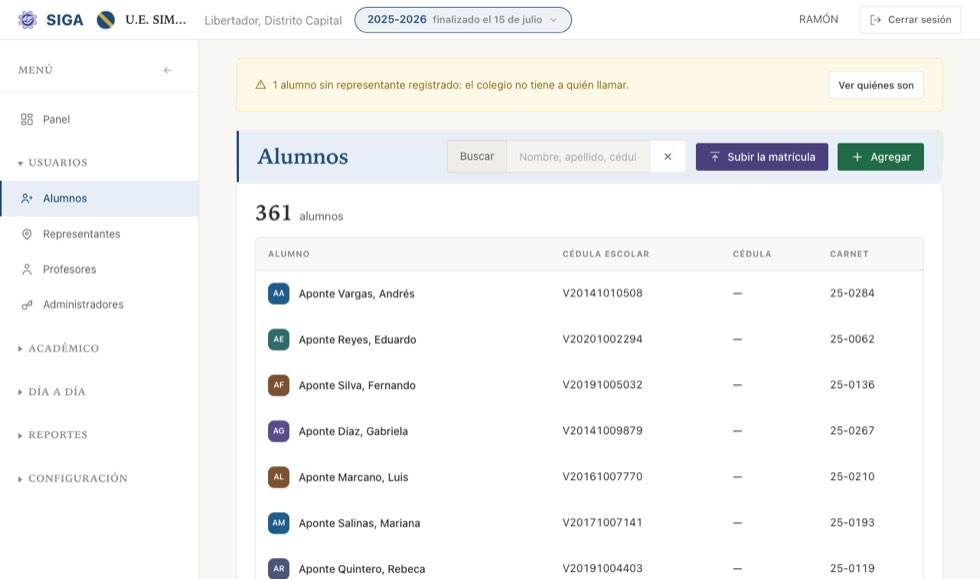980x579 pixels.
Task: Click carnet 25-0284
Action: coord(852,293)
